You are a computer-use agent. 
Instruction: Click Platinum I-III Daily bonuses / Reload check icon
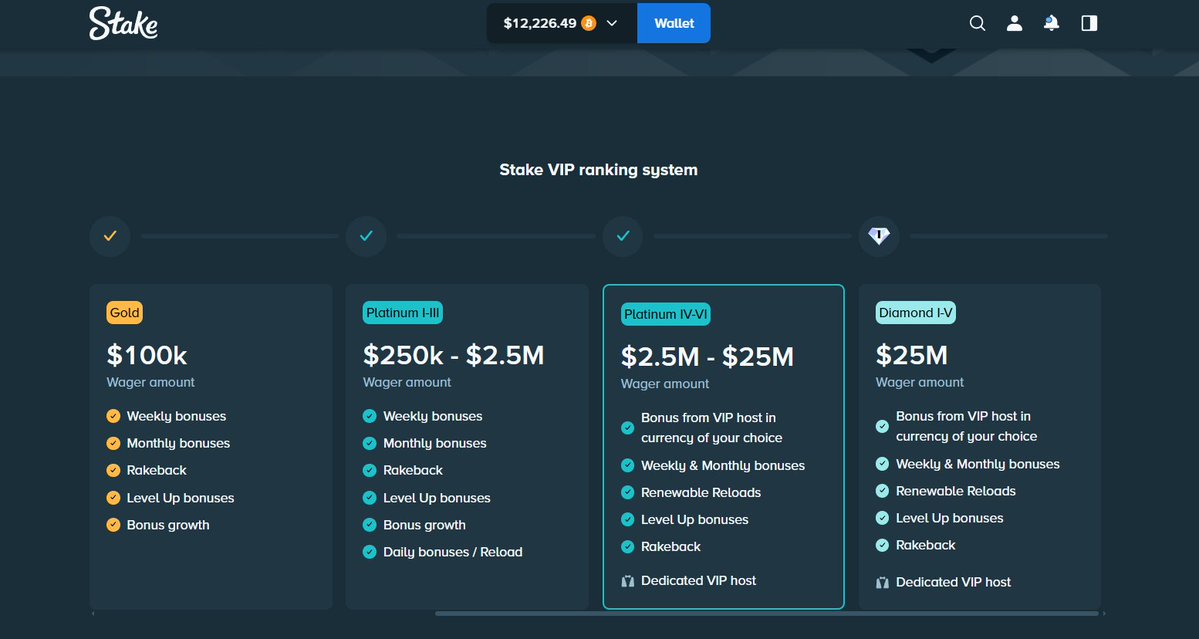[x=369, y=552]
